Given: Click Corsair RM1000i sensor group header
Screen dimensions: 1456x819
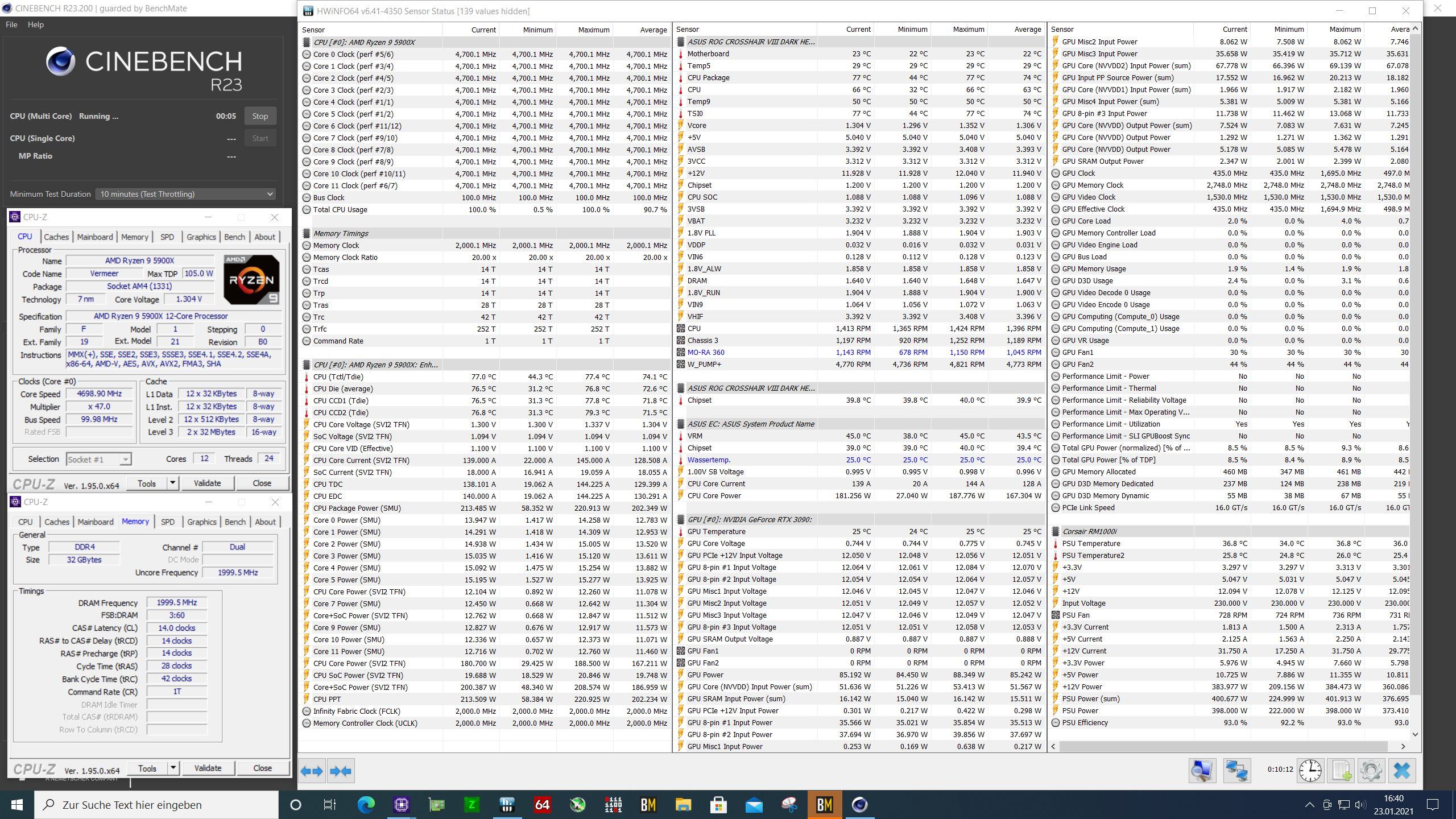Looking at the screenshot, I should (x=1230, y=531).
